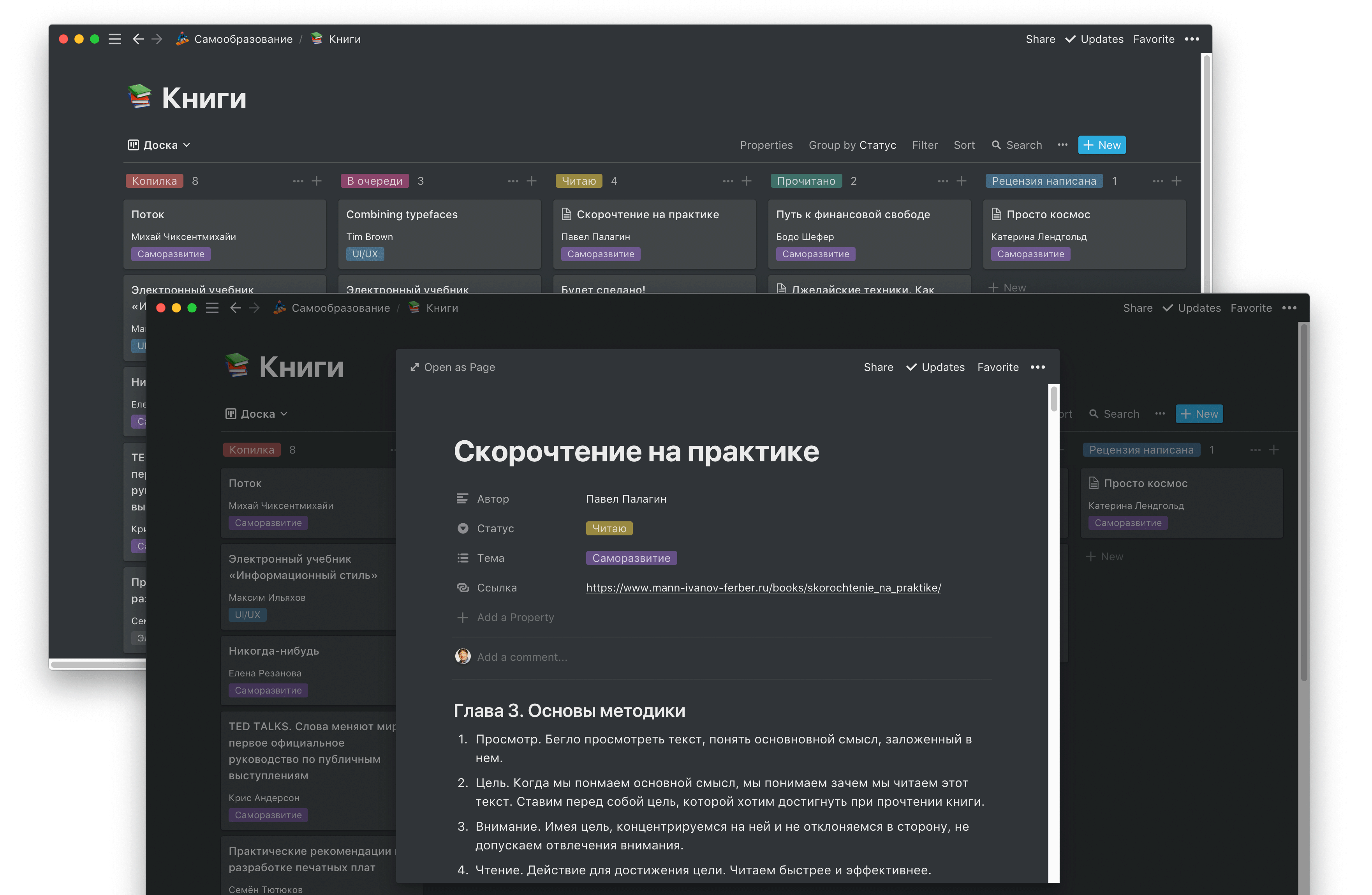Click the Add a comment field
The height and width of the screenshot is (895, 1372).
pos(522,657)
